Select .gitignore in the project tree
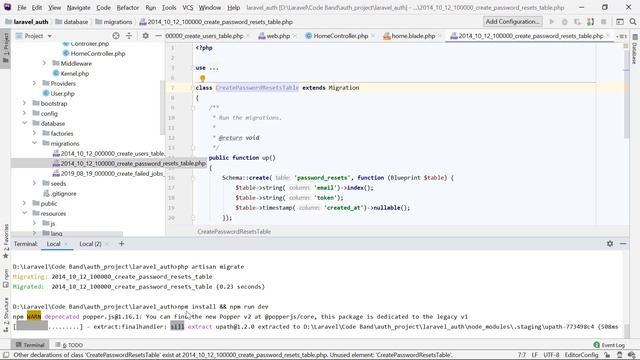640x360 pixels. click(x=64, y=193)
